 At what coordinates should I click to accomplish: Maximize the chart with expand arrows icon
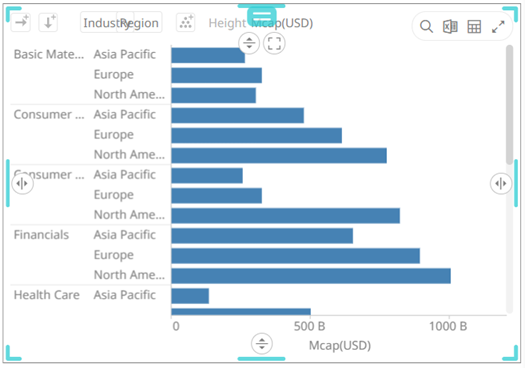pos(498,26)
